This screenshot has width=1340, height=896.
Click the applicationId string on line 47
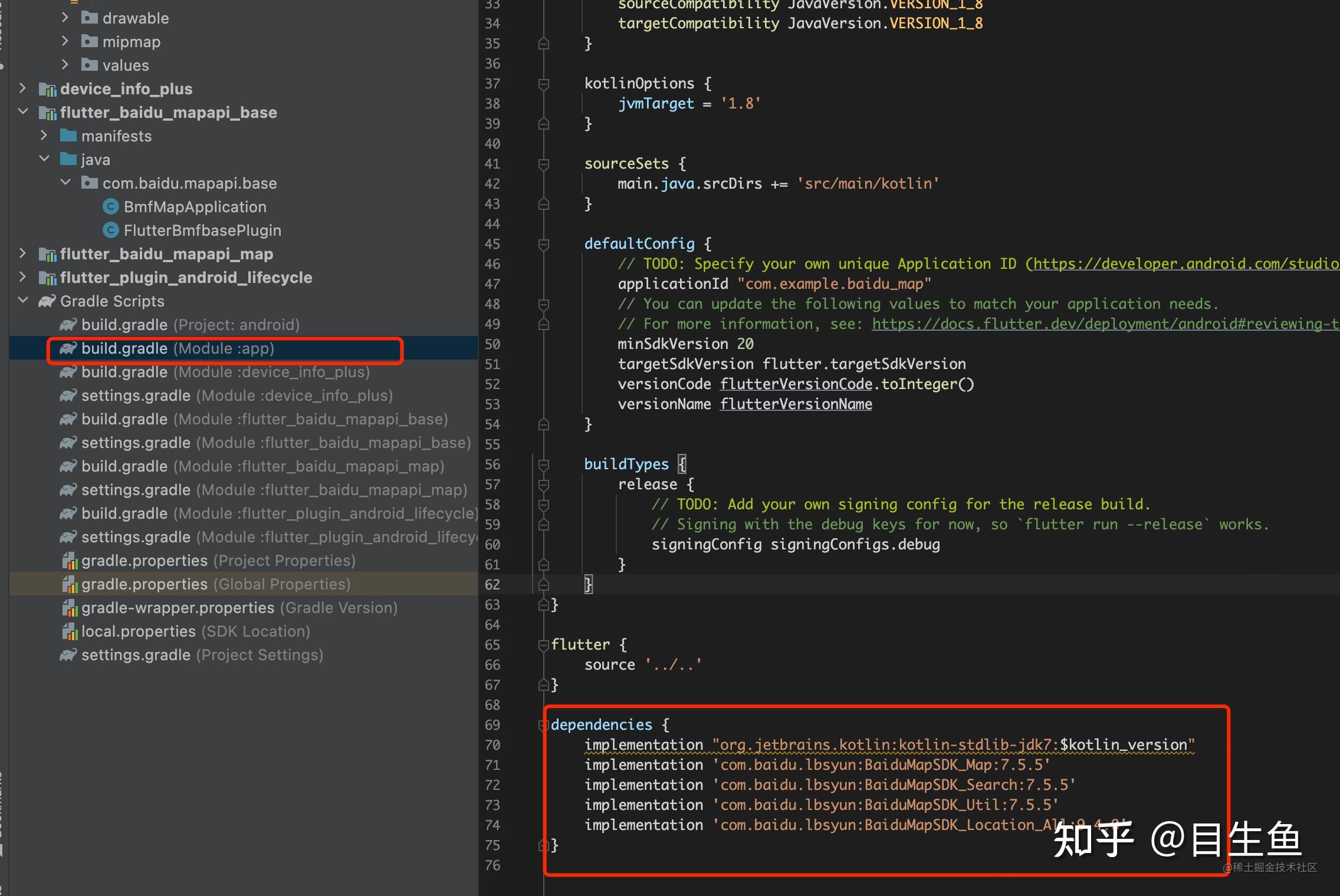pos(834,284)
